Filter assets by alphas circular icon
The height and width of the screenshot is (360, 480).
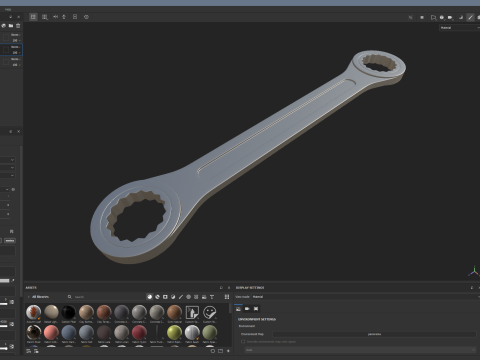[188, 297]
